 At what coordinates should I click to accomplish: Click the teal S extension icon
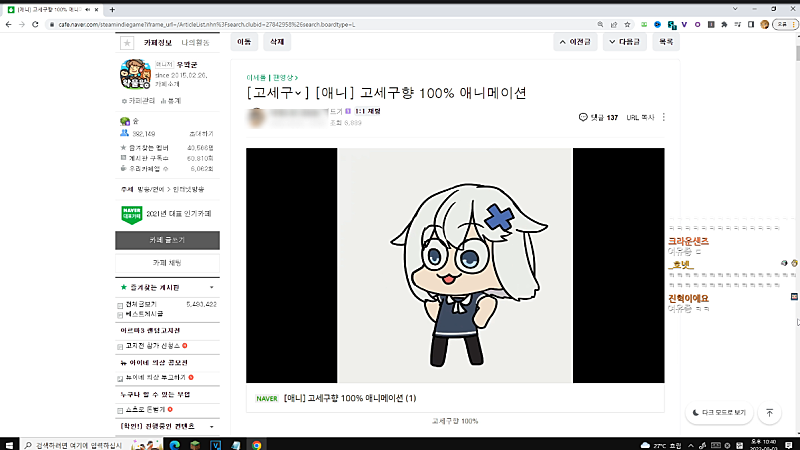coord(671,24)
